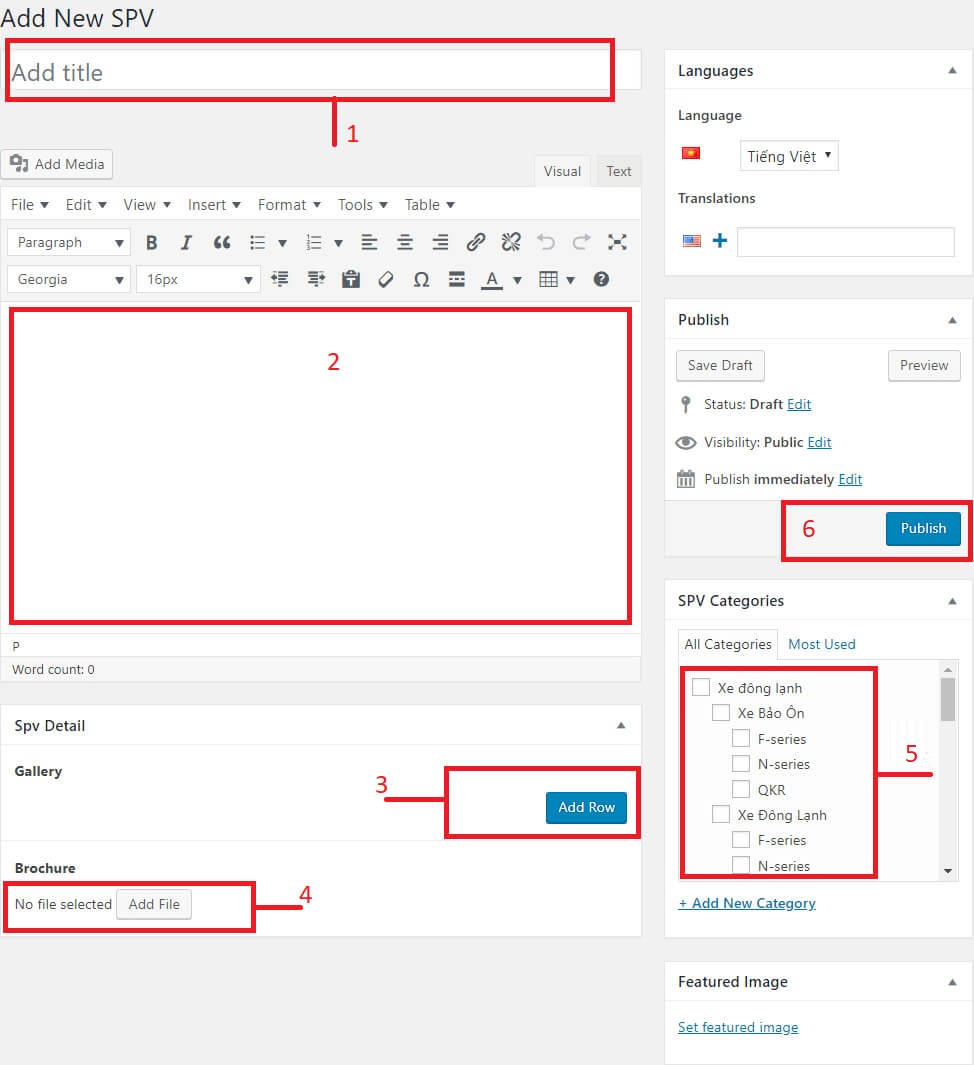Open the Georgia font family dropdown
The height and width of the screenshot is (1065, 974).
[69, 280]
